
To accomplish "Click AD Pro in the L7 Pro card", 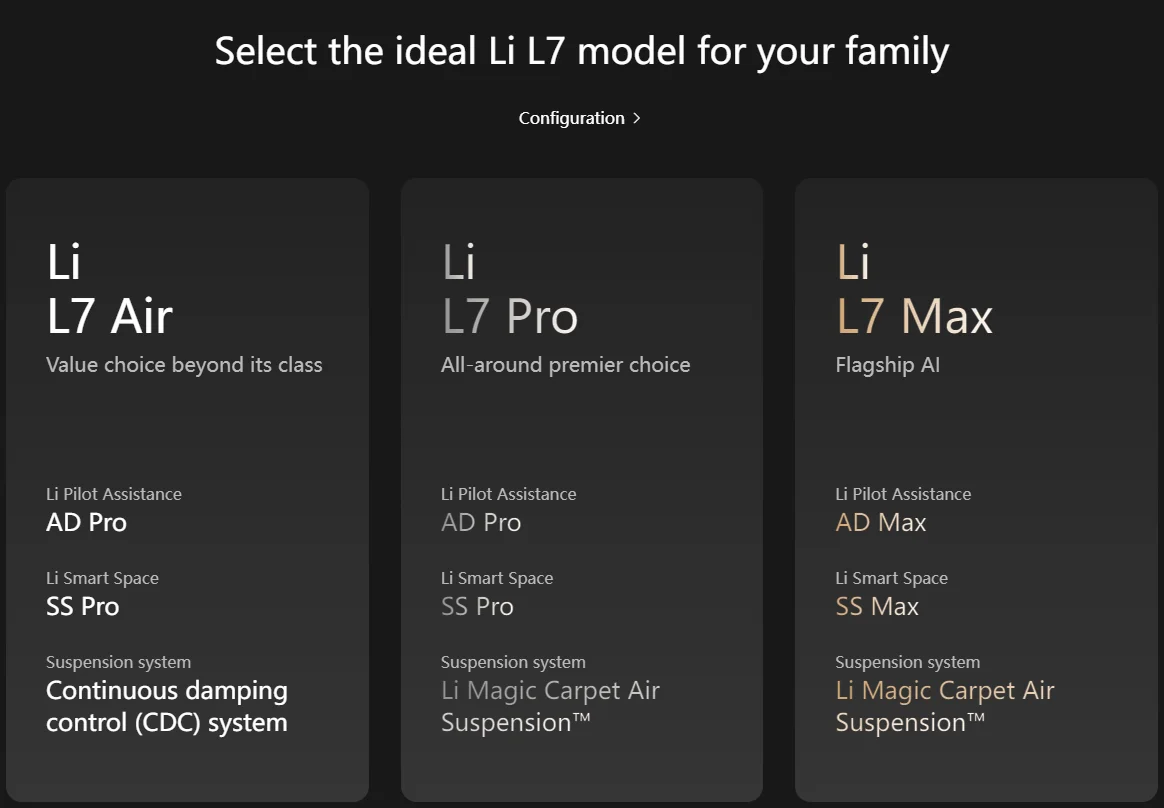I will [481, 522].
